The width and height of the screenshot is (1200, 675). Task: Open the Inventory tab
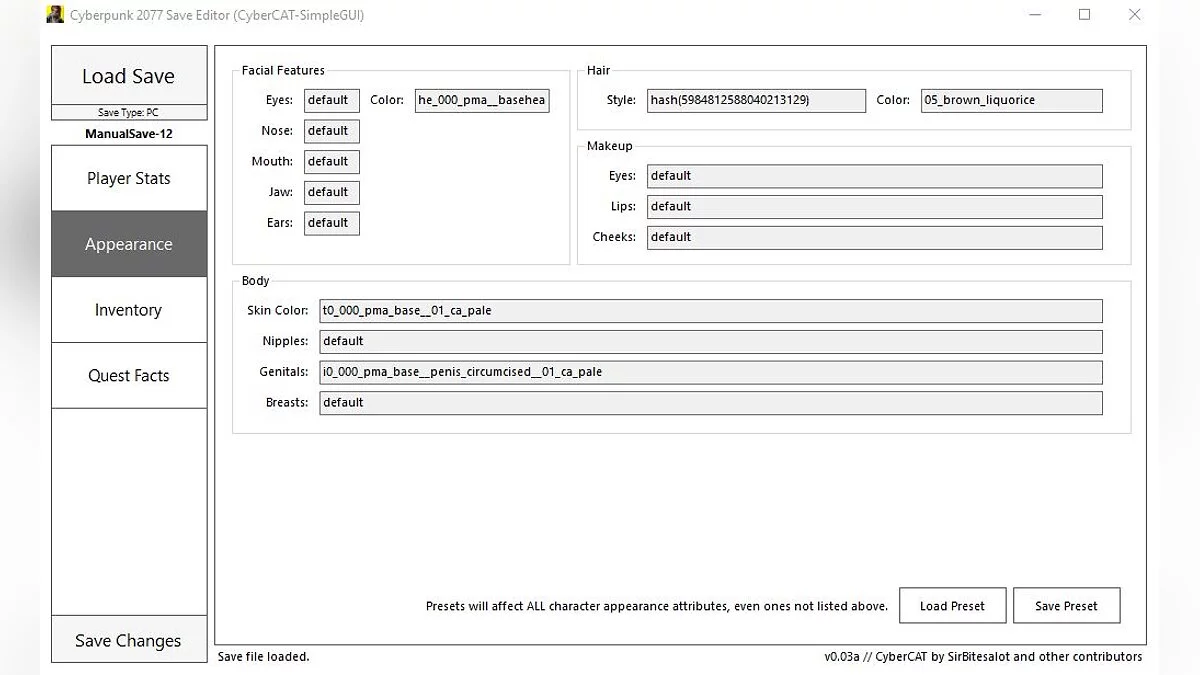129,310
